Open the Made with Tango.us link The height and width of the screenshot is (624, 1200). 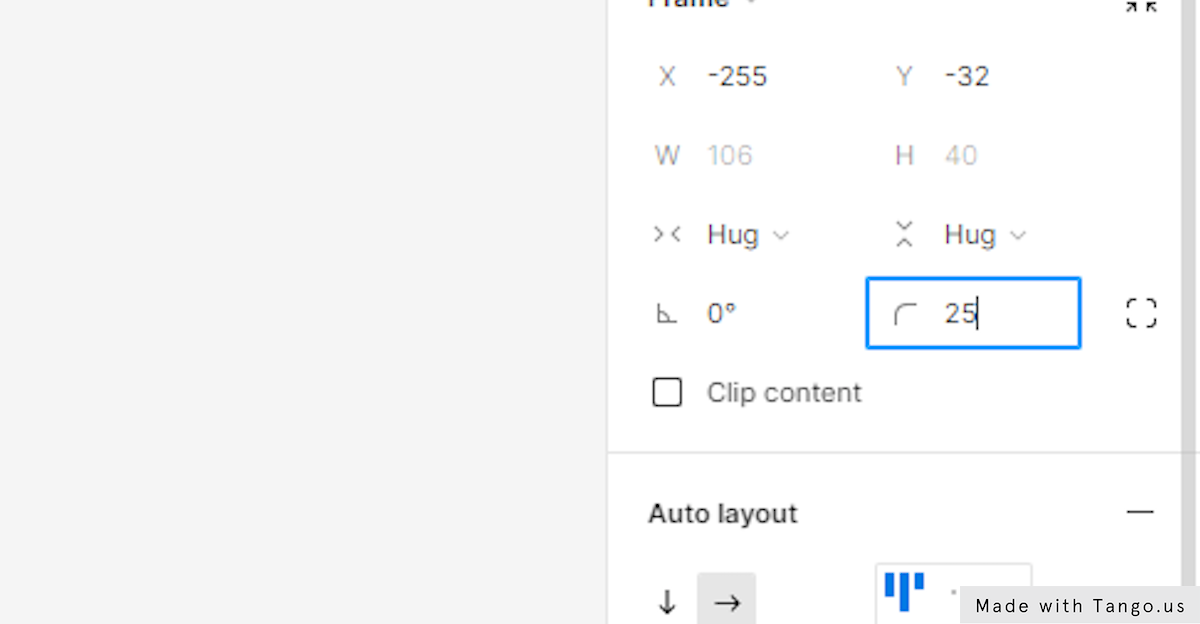pos(1080,605)
